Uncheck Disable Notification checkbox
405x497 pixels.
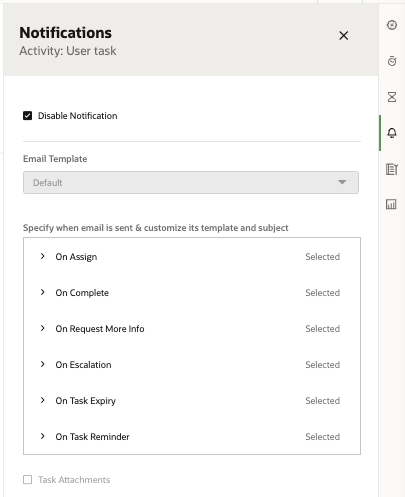point(27,116)
